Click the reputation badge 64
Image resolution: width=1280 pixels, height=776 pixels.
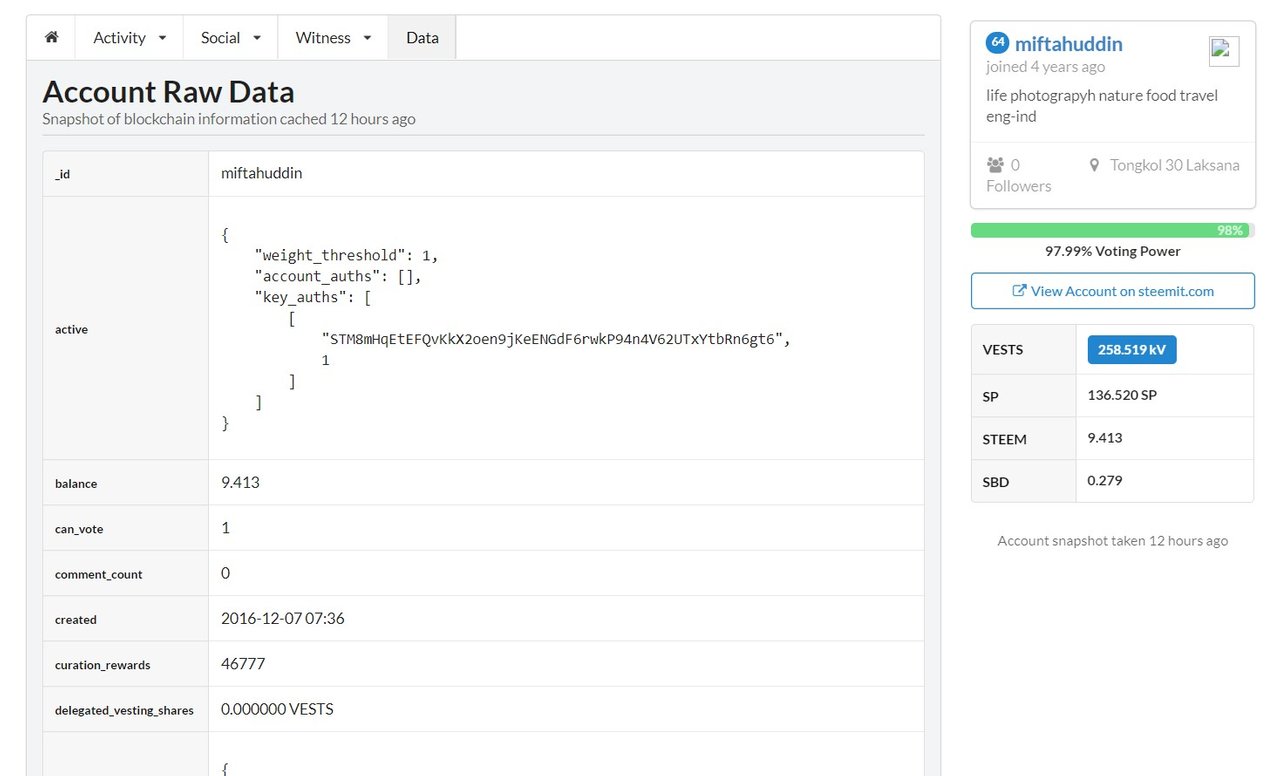[997, 43]
